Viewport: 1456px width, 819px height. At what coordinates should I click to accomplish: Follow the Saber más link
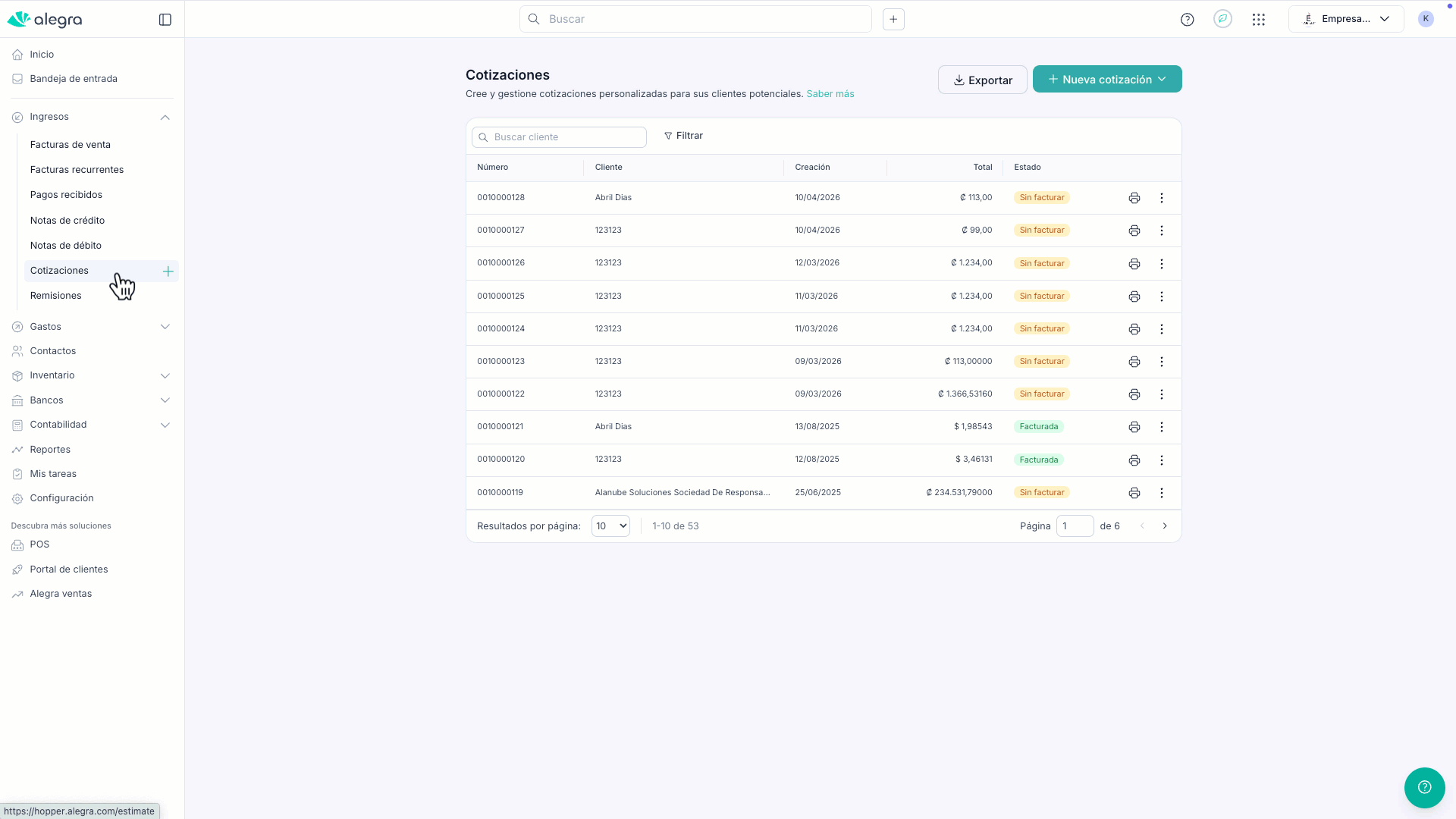pyautogui.click(x=830, y=94)
